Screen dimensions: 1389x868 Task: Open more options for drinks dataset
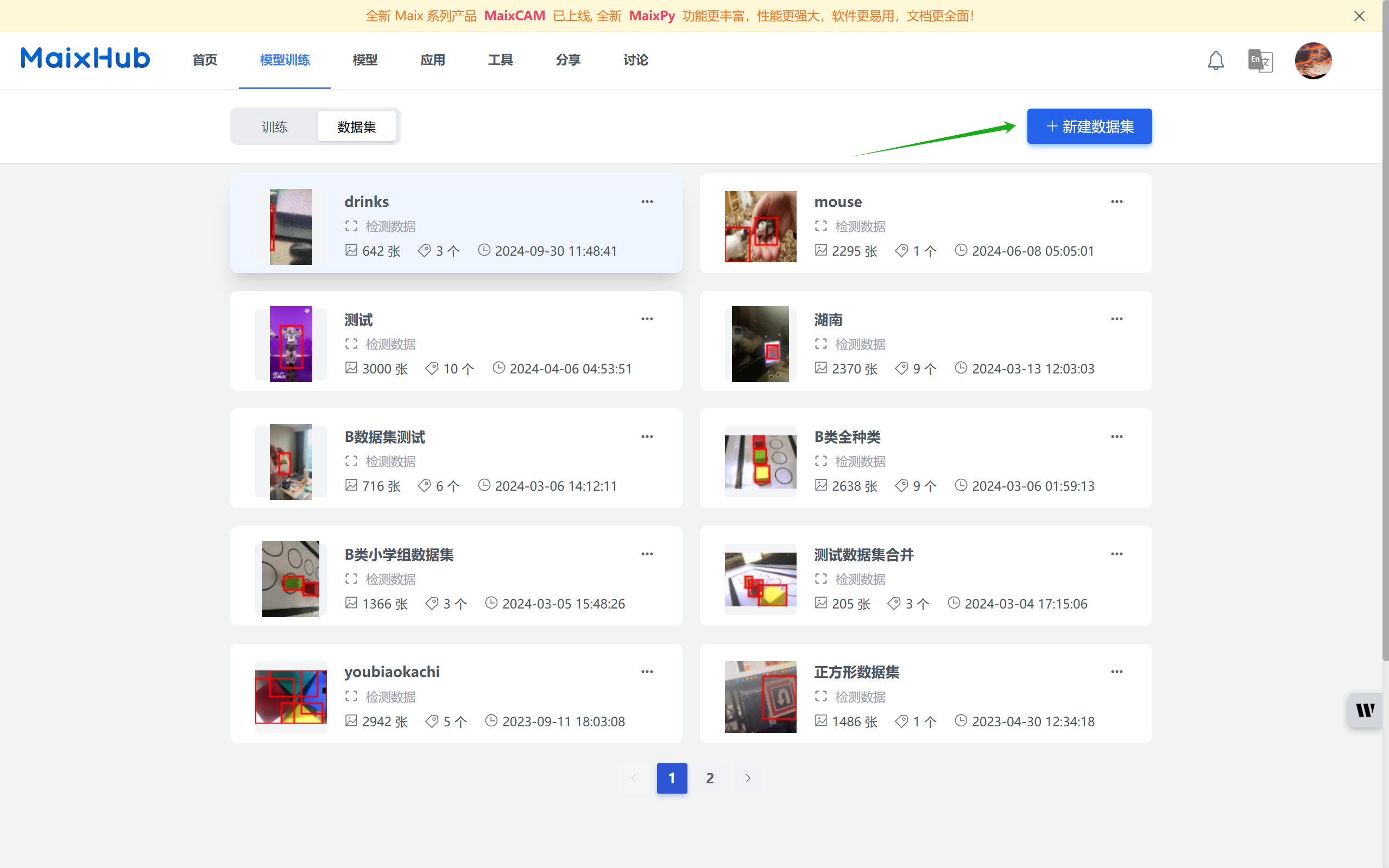(647, 201)
